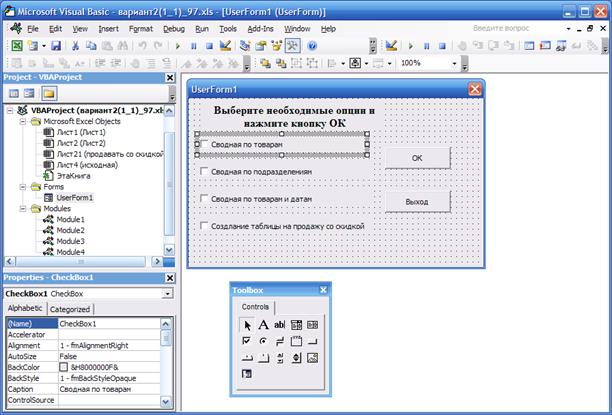Select the Label control in Toolbox
Viewport: 612px width, 415px height.
pyautogui.click(x=263, y=324)
